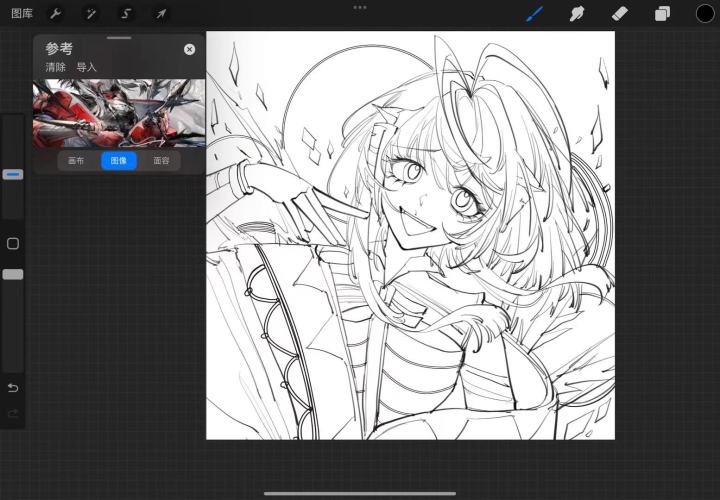
Task: Tap Clear (清除) in Reference panel
Action: (x=56, y=67)
